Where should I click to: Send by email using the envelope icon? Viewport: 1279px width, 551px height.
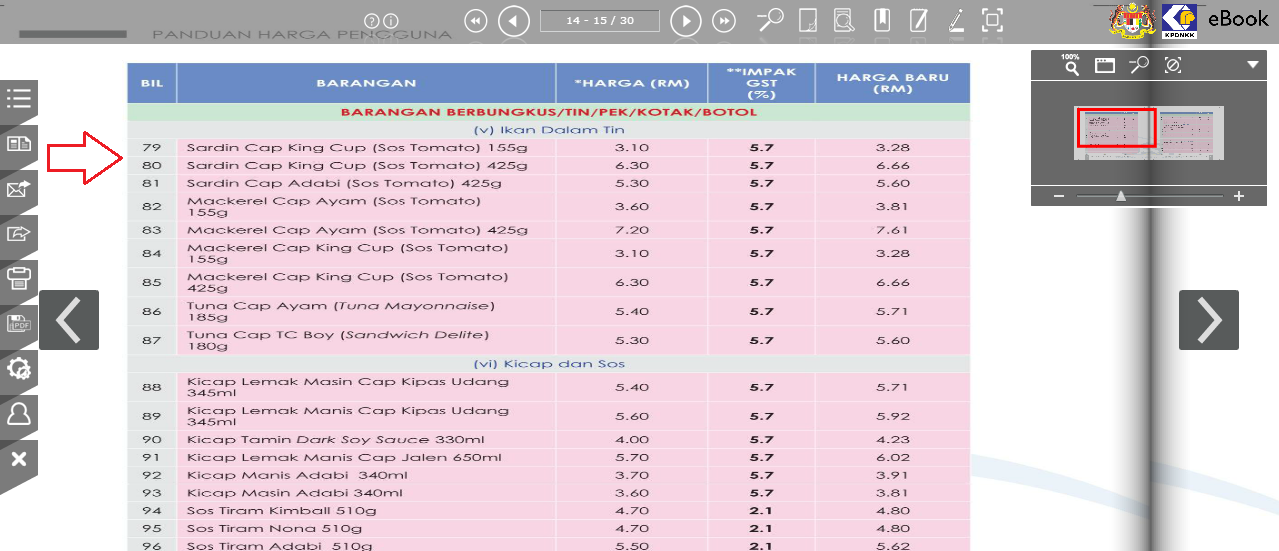(x=19, y=188)
